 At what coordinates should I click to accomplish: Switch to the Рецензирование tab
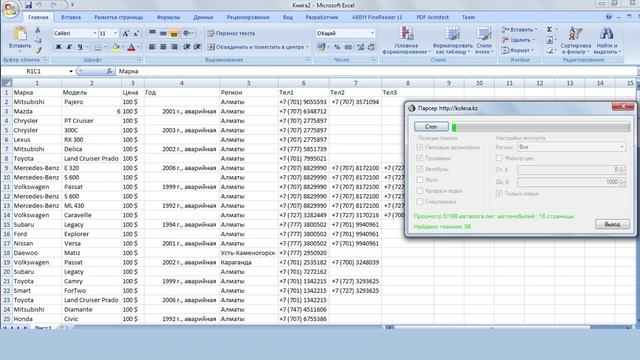pyautogui.click(x=248, y=17)
